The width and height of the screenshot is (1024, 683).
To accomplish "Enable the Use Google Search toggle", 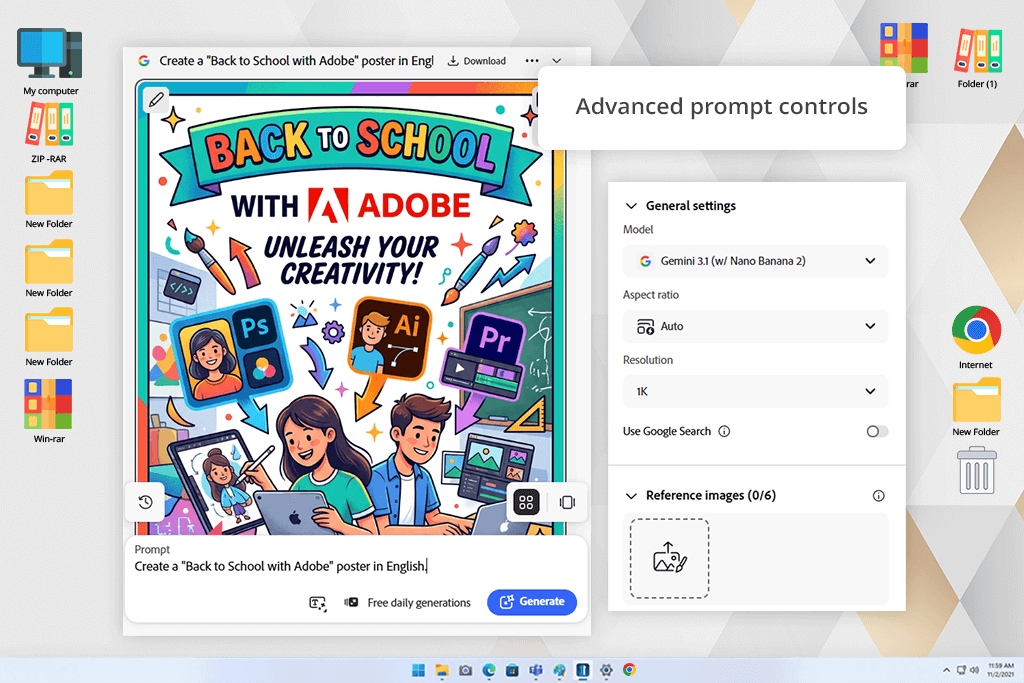I will [877, 432].
